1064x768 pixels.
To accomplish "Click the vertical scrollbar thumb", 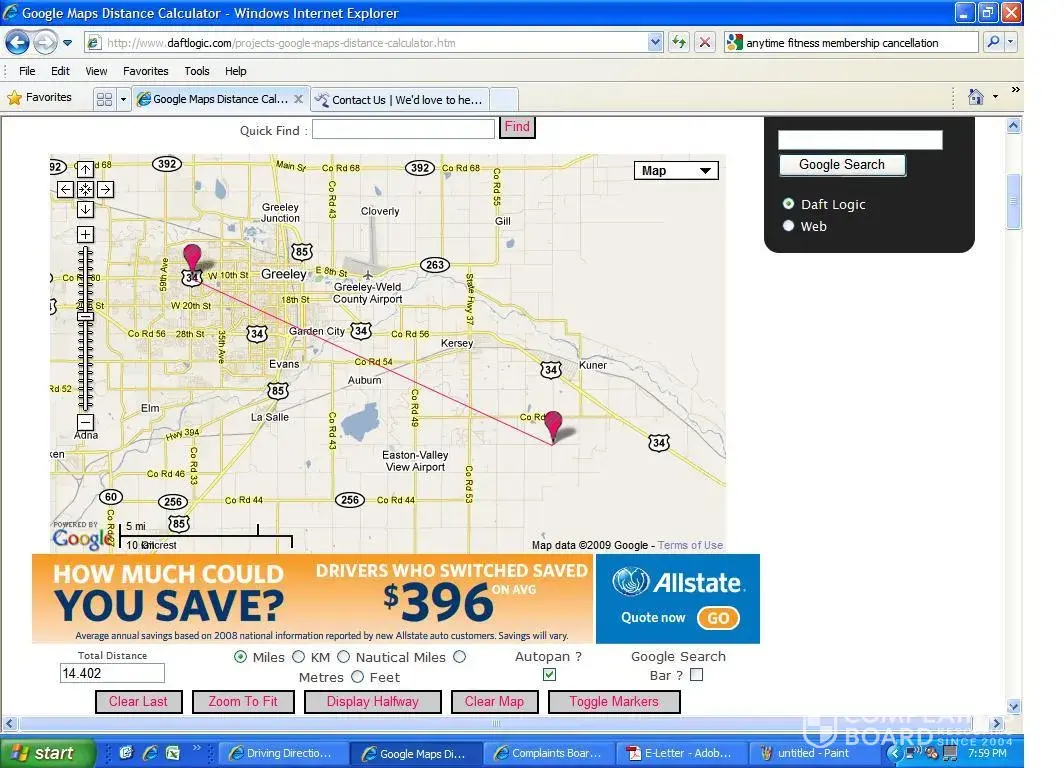I will point(1014,201).
